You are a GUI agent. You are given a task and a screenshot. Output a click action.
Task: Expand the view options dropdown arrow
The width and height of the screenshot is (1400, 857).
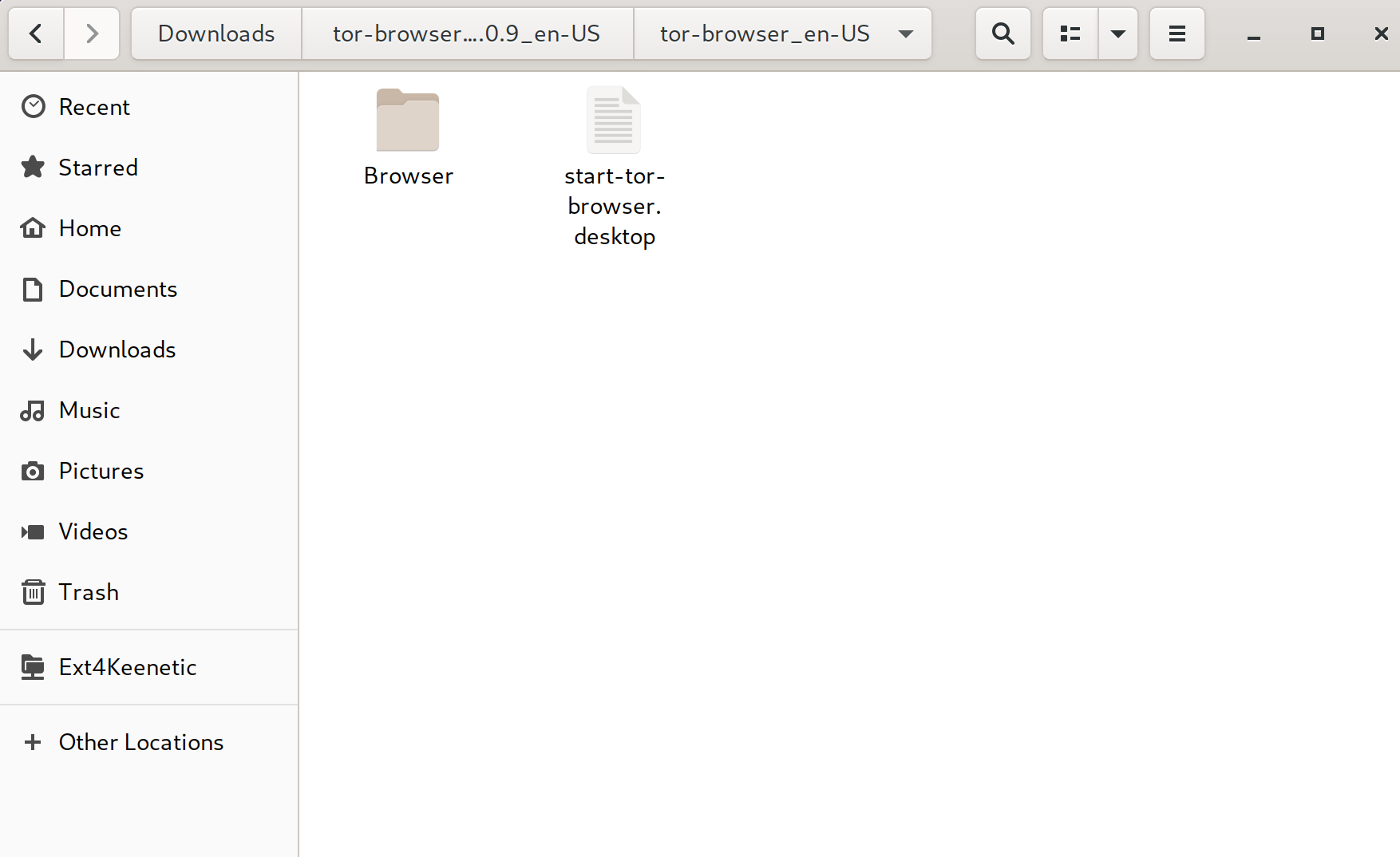(x=1118, y=34)
